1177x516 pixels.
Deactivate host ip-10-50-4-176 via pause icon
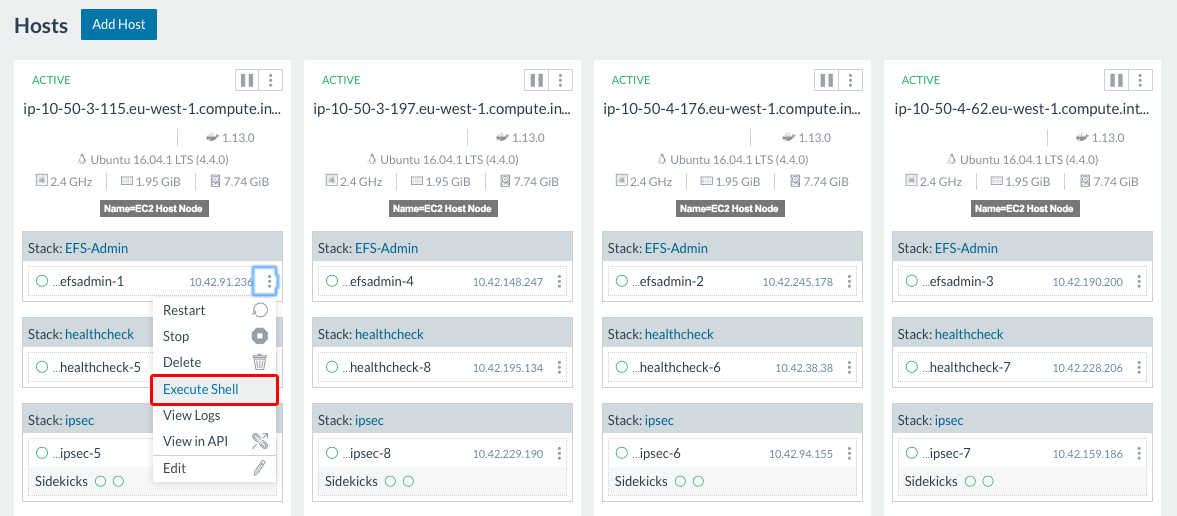click(826, 80)
